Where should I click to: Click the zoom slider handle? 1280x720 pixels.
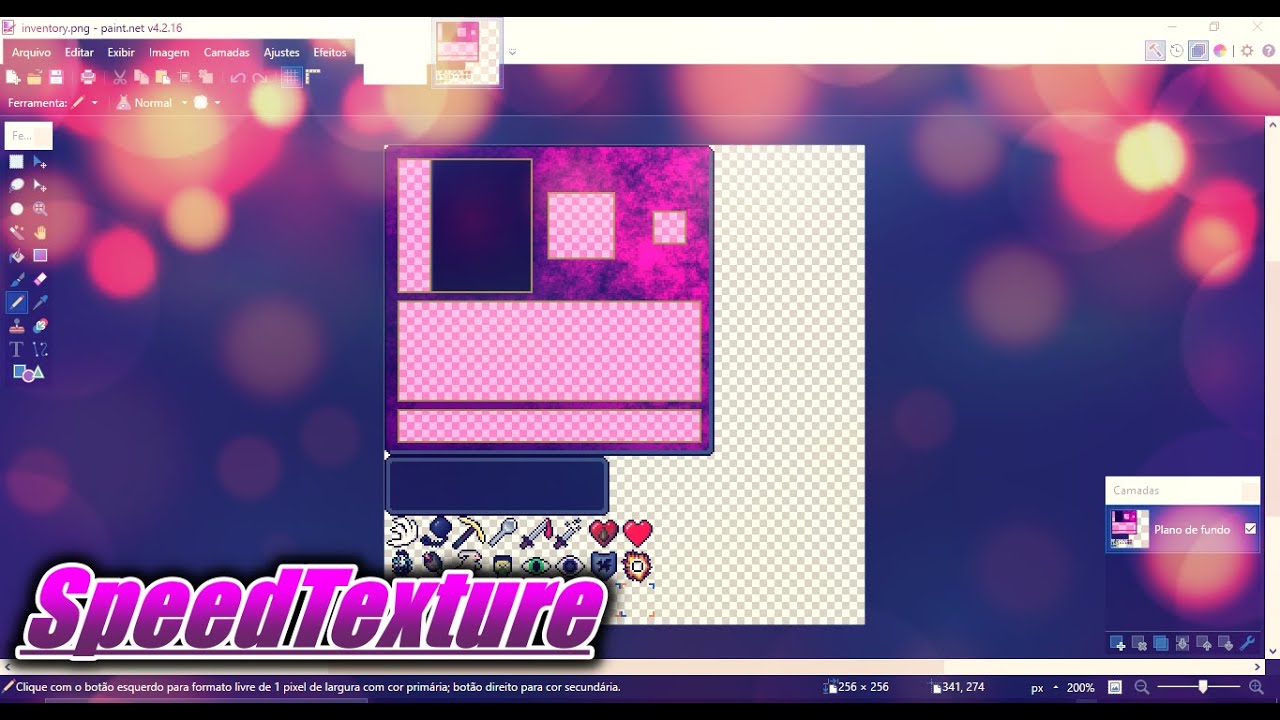click(x=1203, y=687)
